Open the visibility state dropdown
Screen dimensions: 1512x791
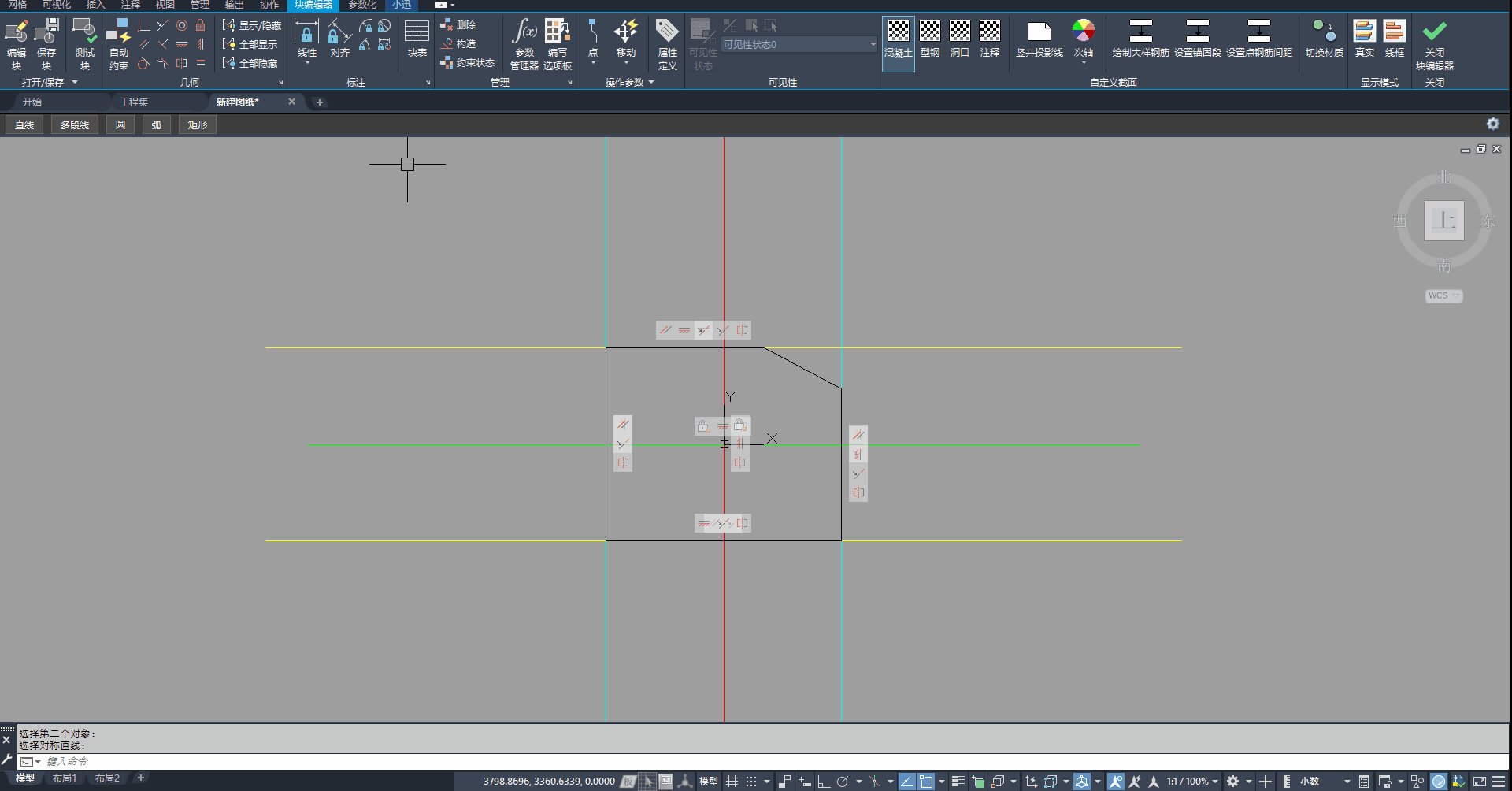(799, 45)
